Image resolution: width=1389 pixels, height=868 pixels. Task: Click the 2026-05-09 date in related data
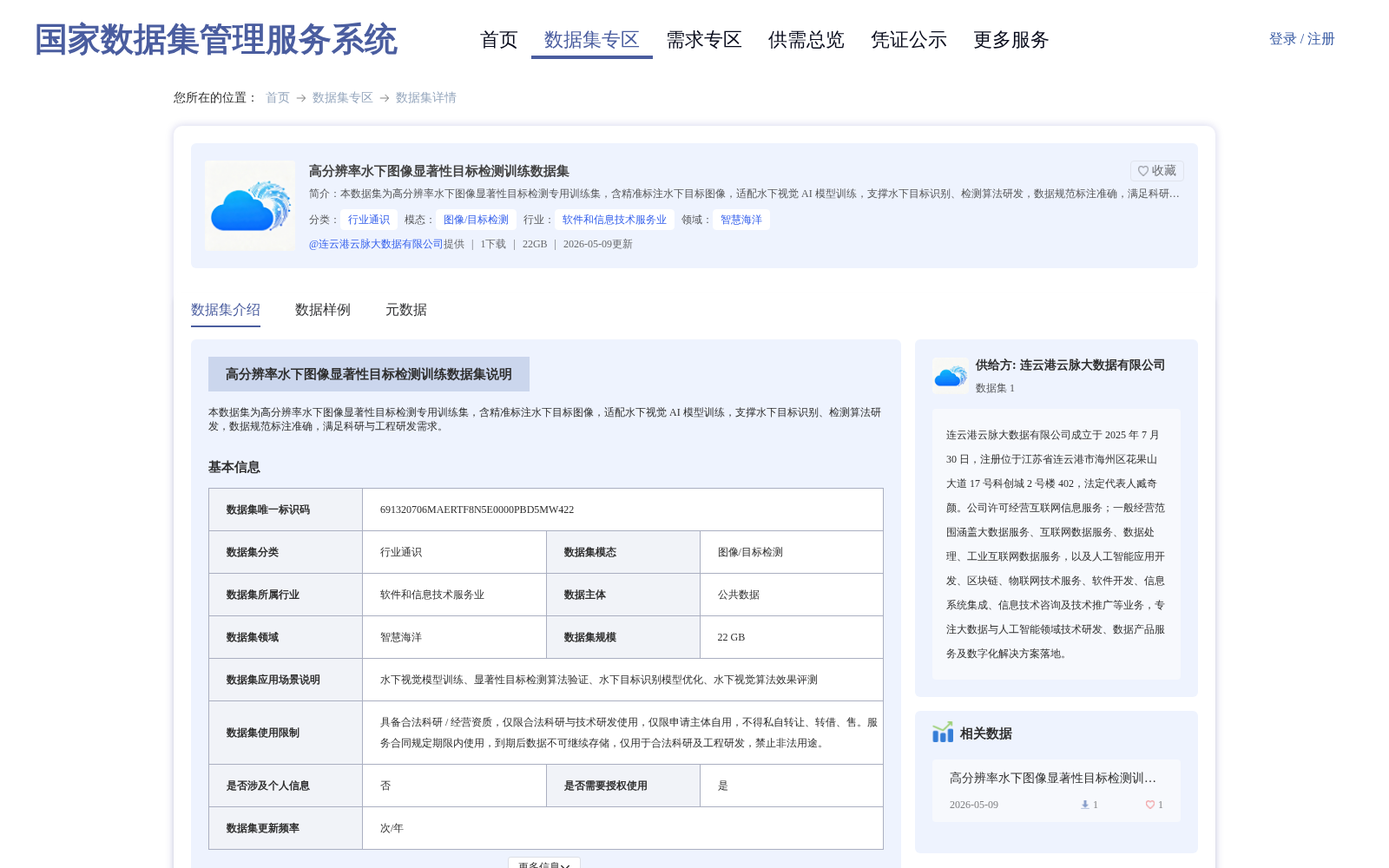pos(974,805)
